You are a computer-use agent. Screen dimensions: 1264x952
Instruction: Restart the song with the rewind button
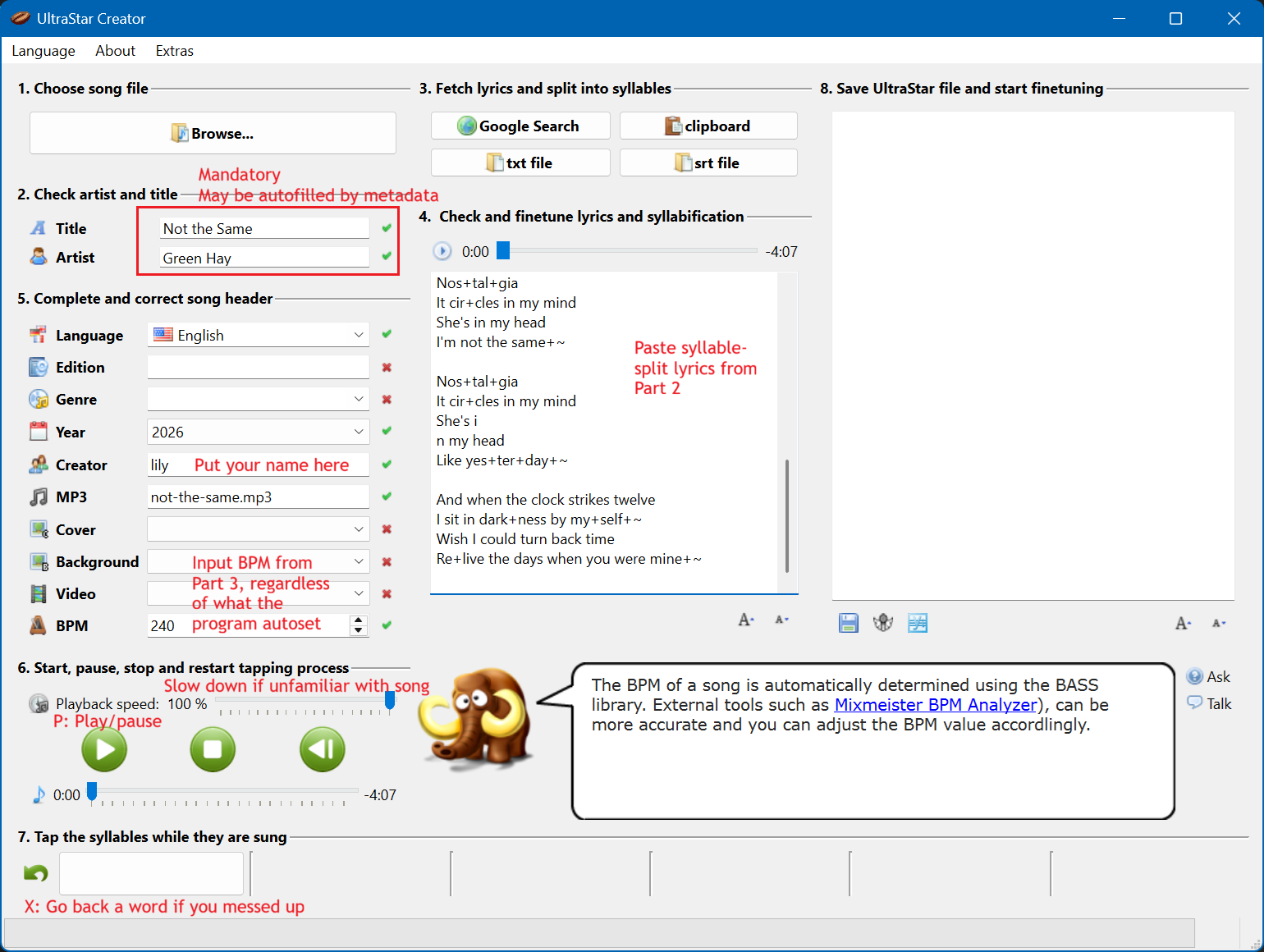pyautogui.click(x=322, y=749)
